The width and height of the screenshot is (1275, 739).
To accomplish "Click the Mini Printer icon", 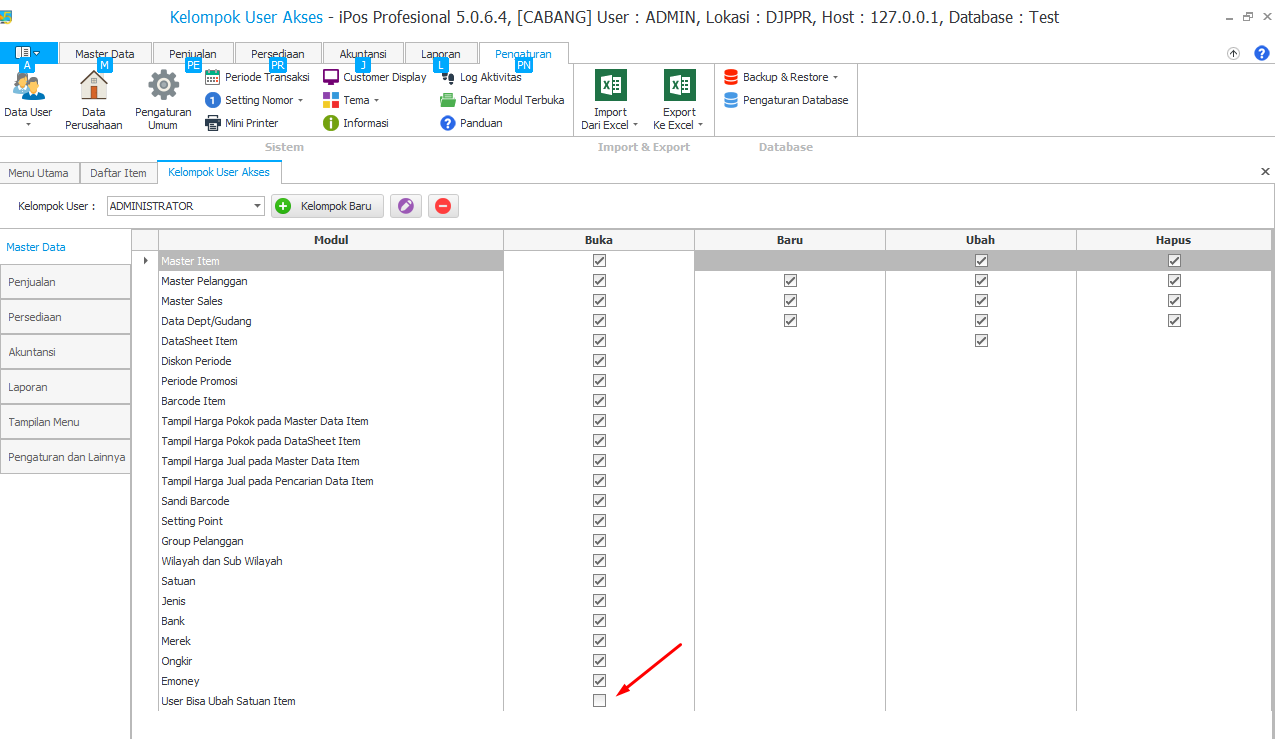I will [213, 123].
